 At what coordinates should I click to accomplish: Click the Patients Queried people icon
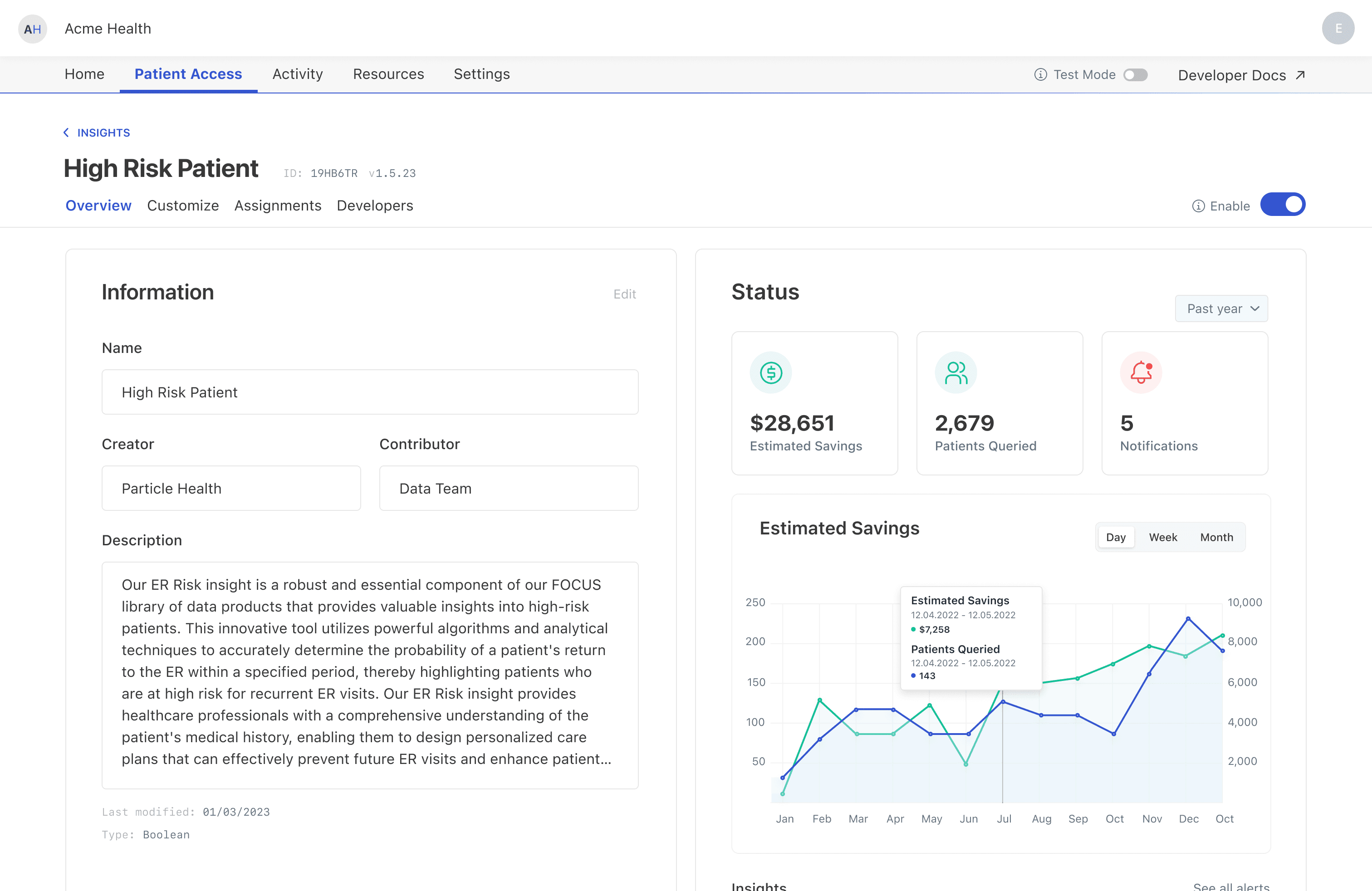point(956,373)
